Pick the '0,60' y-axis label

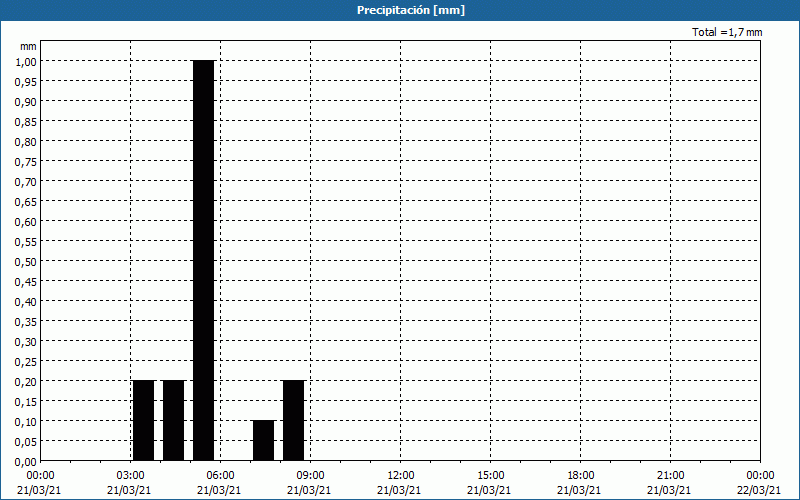pyautogui.click(x=26, y=221)
